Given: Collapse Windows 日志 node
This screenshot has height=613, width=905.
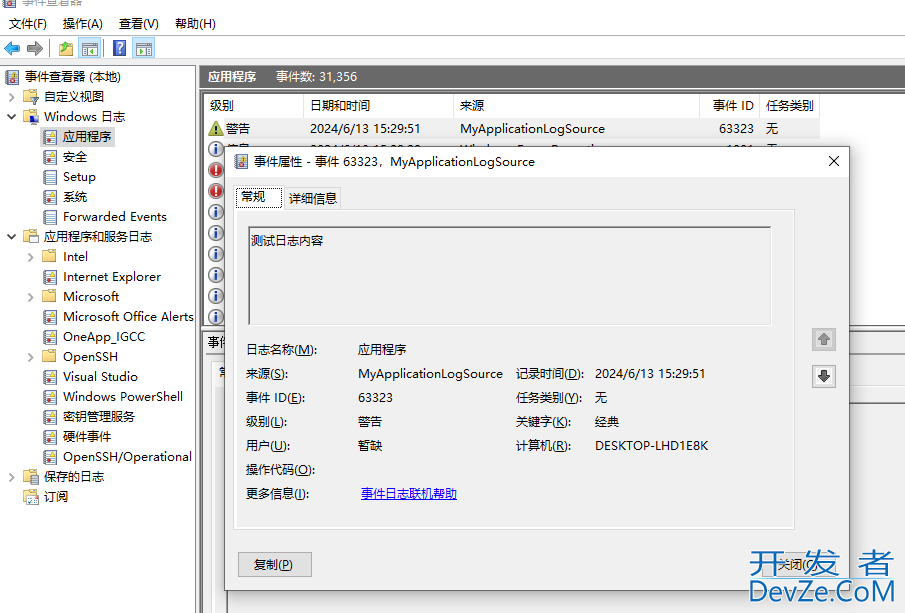Looking at the screenshot, I should click(x=12, y=117).
